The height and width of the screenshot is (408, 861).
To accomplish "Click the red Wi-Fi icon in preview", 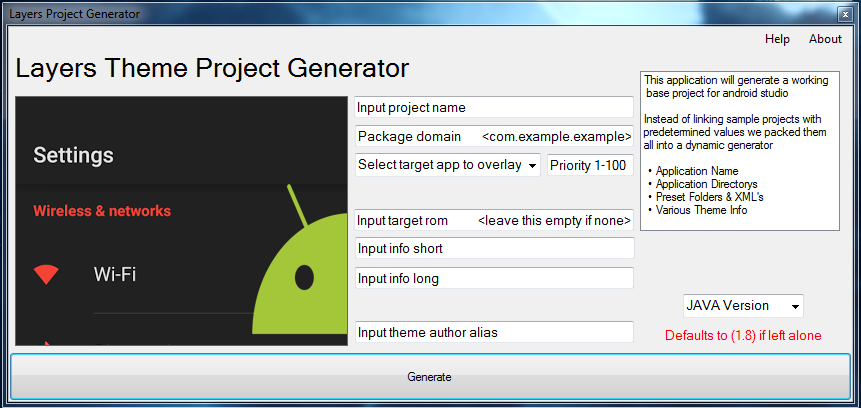I will click(x=46, y=274).
